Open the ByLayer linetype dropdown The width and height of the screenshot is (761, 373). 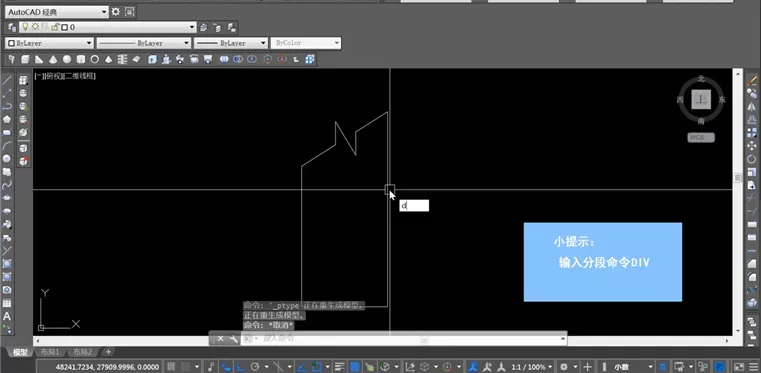click(x=144, y=43)
